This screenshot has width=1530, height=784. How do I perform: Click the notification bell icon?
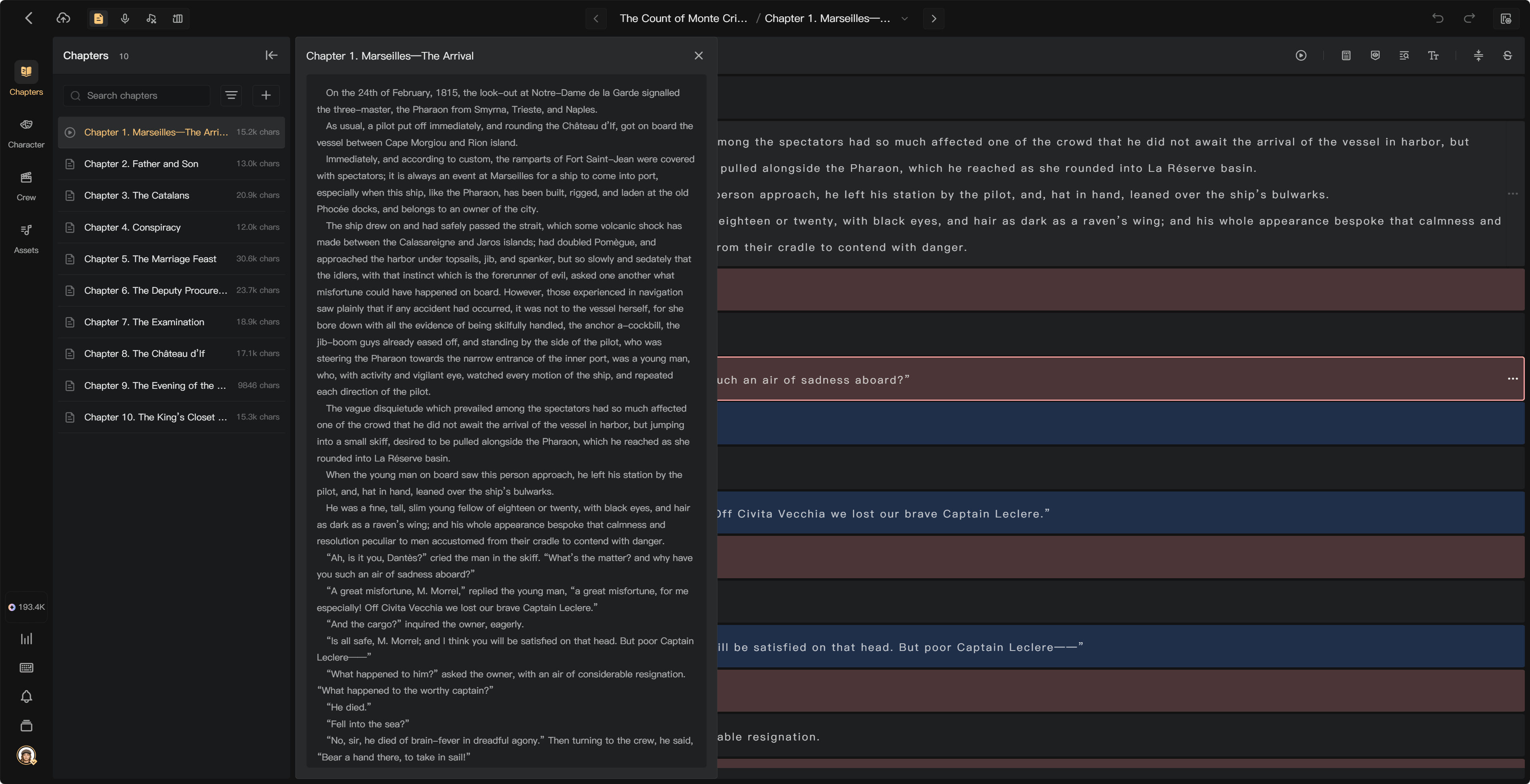[26, 696]
